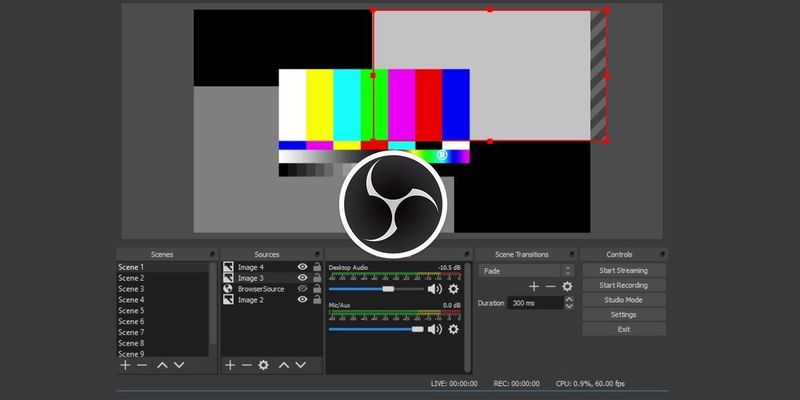
Task: Lock the BrowserSource source
Action: 317,289
